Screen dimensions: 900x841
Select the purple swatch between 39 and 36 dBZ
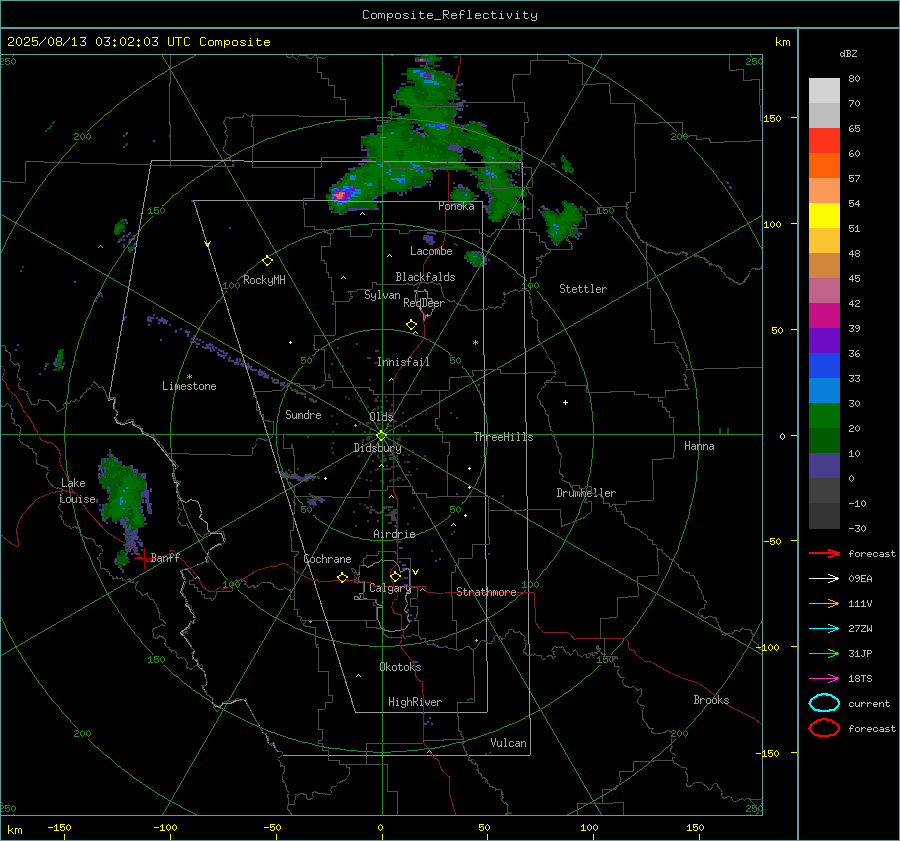coord(824,341)
